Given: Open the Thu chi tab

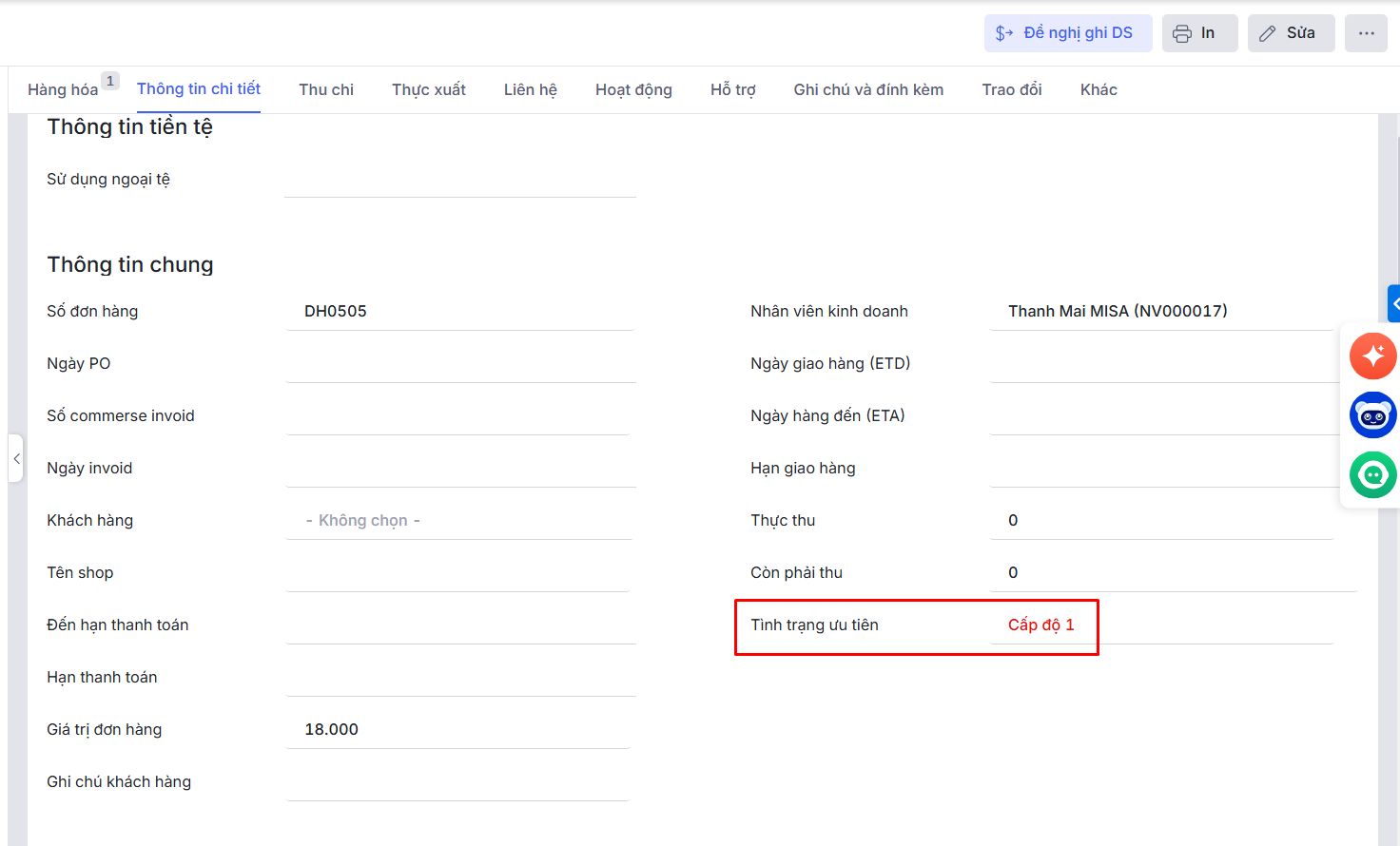Looking at the screenshot, I should pyautogui.click(x=325, y=89).
